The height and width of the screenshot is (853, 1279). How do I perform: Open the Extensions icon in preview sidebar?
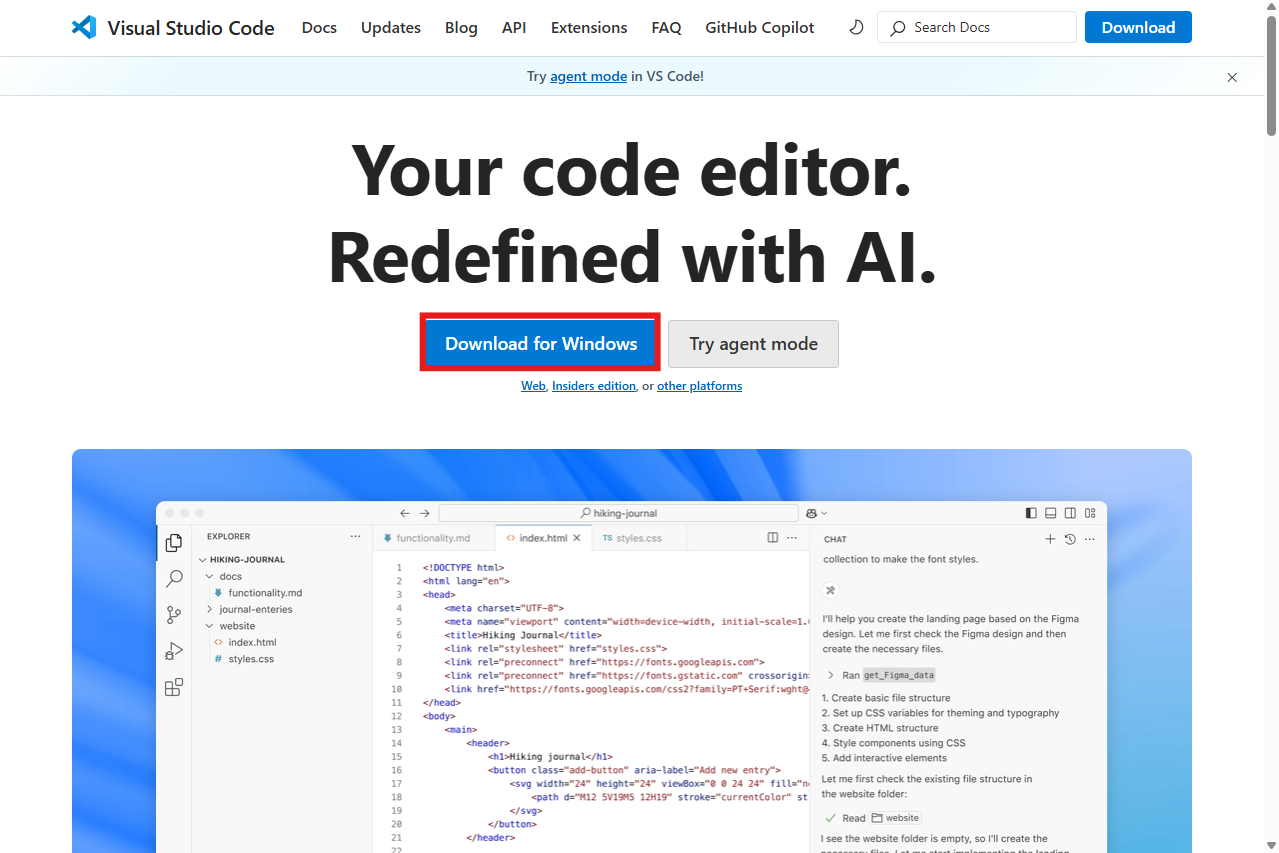tap(174, 687)
